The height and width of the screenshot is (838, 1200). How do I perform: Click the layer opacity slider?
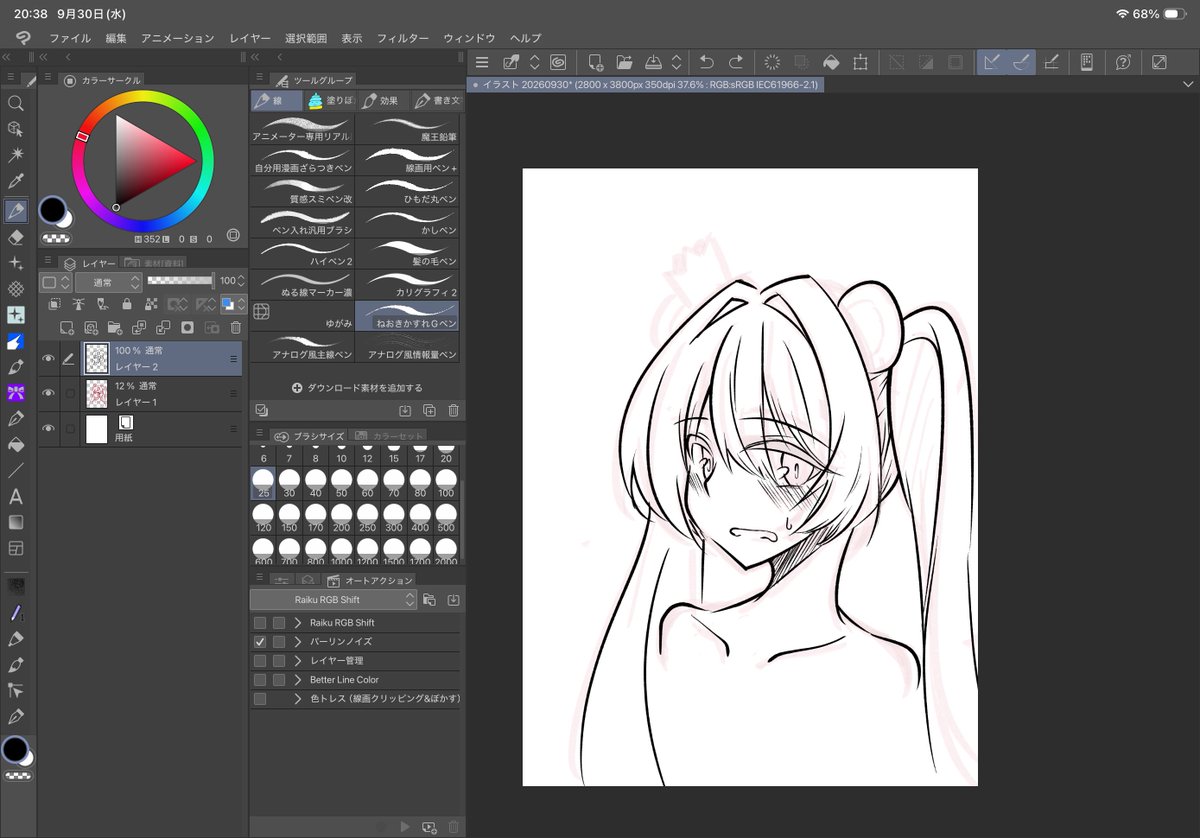click(x=180, y=281)
